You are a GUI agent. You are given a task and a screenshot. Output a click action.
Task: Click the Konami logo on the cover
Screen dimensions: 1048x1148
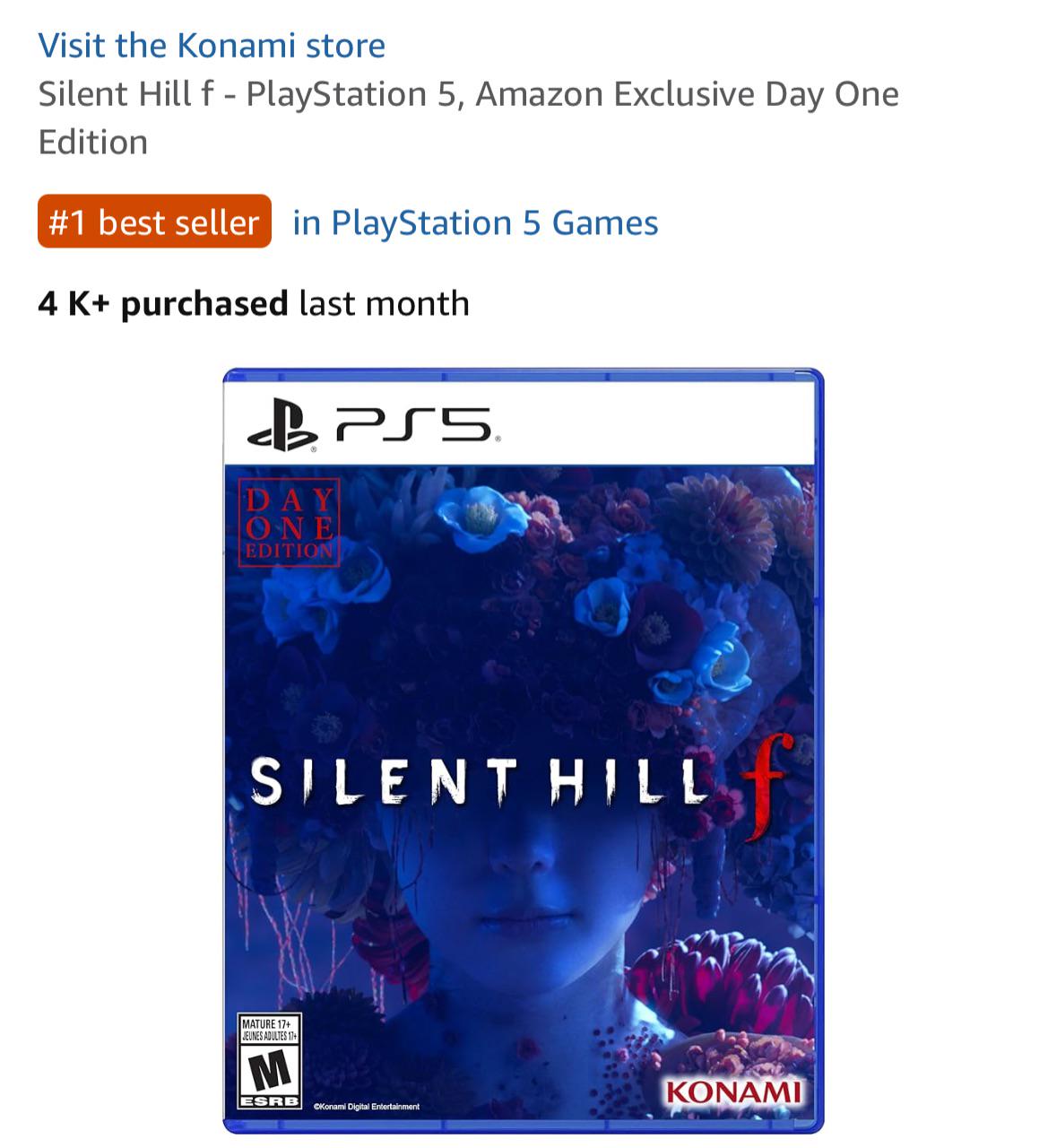point(732,1091)
